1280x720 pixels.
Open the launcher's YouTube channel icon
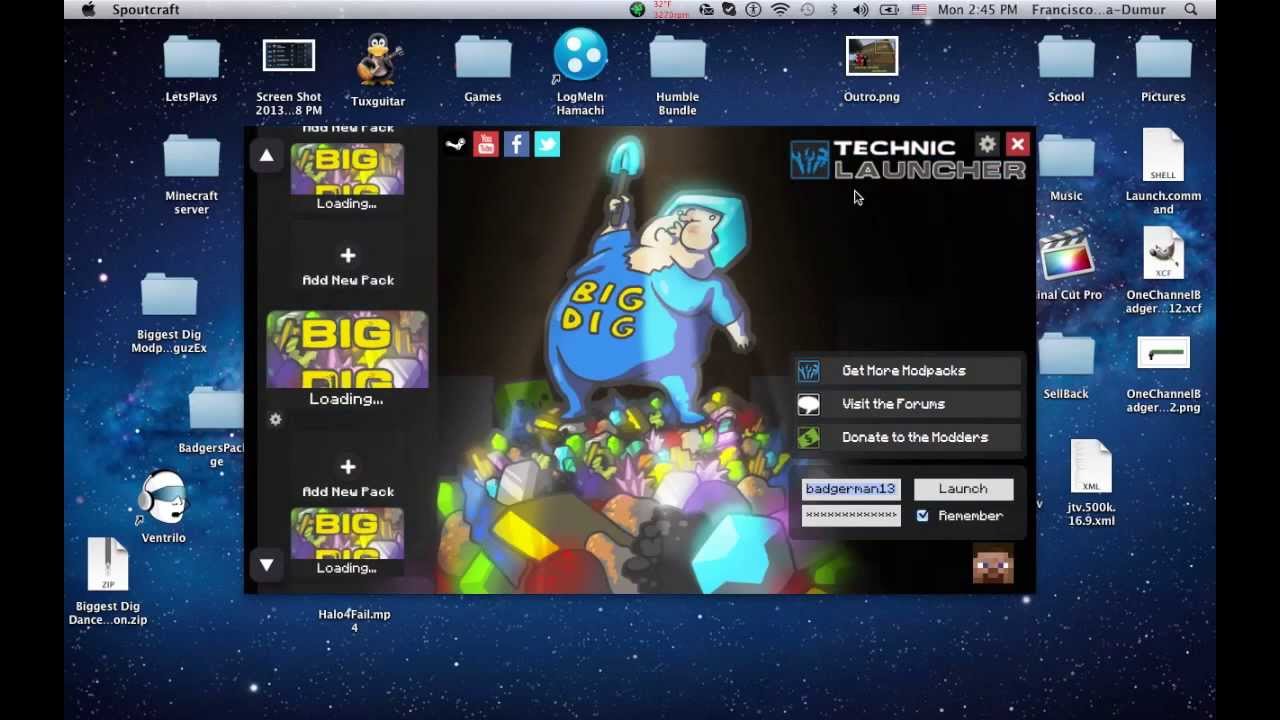[486, 144]
